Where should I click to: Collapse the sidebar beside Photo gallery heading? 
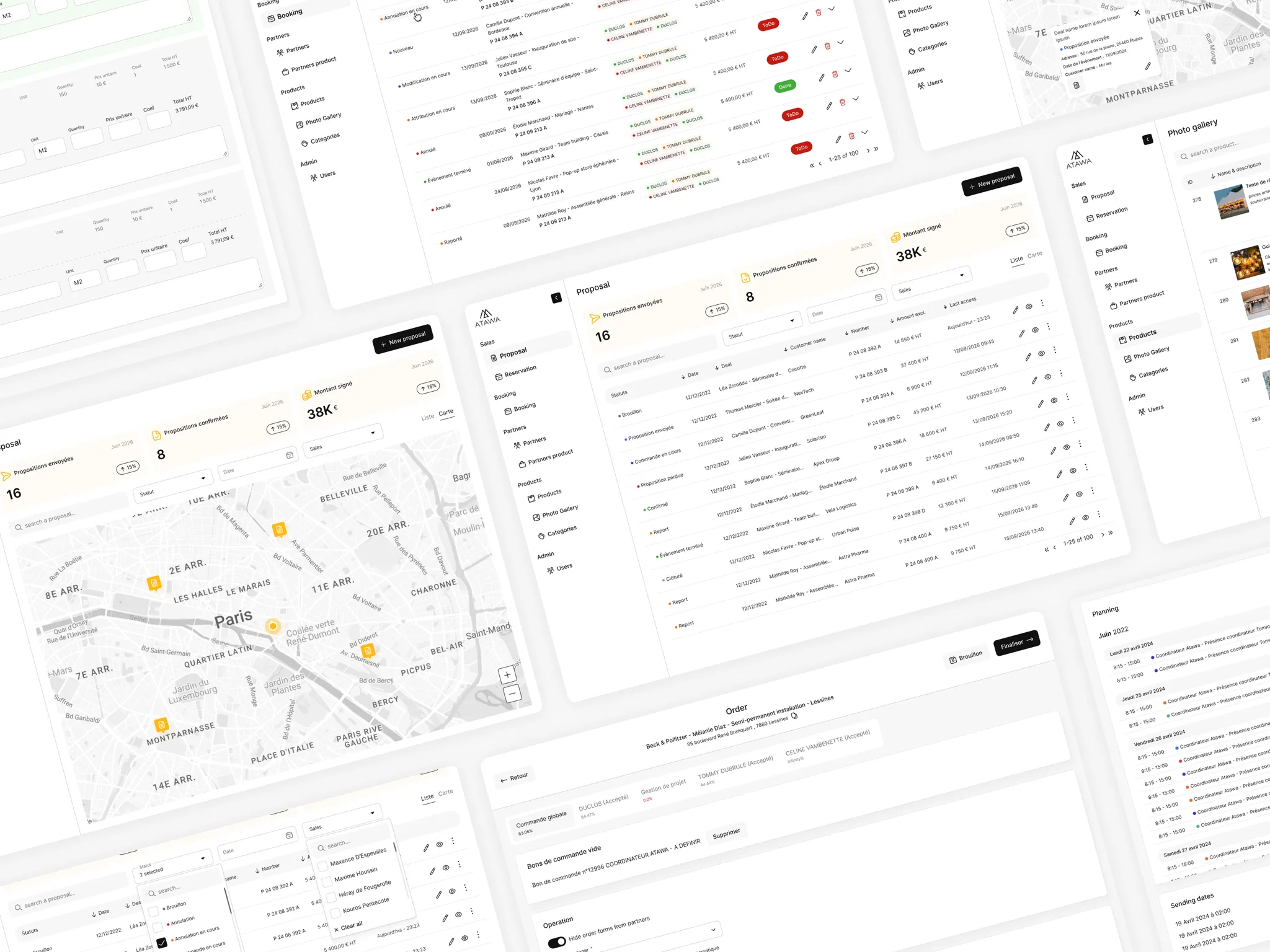(x=1148, y=139)
